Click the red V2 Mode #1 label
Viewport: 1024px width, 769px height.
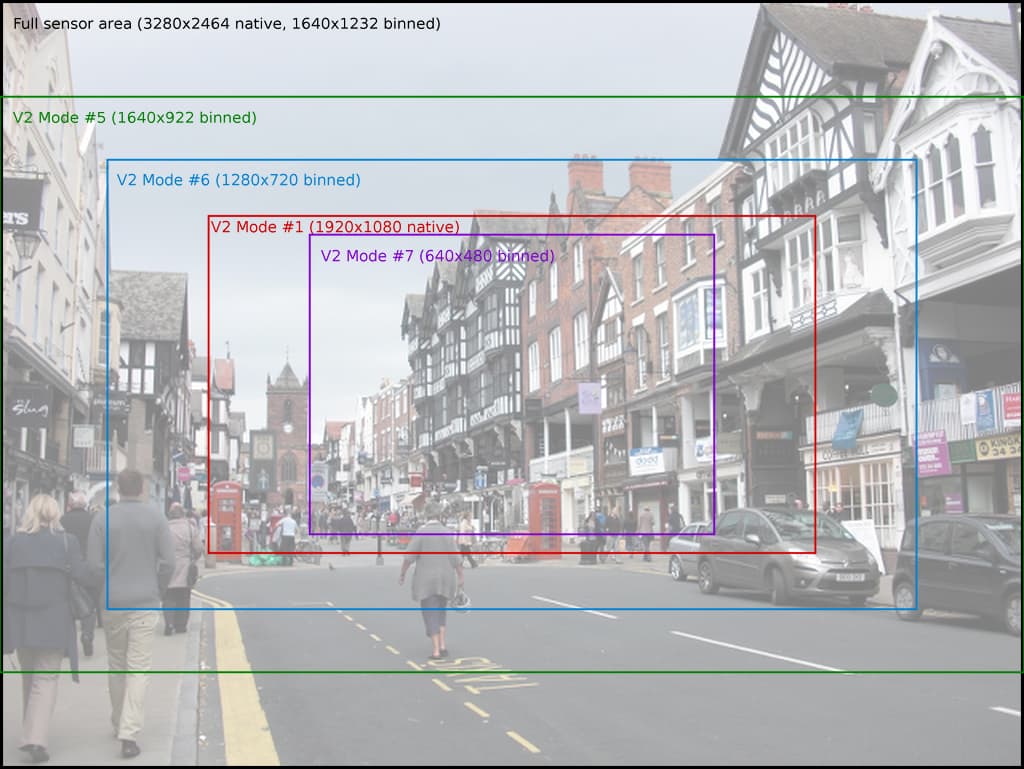pyautogui.click(x=335, y=227)
